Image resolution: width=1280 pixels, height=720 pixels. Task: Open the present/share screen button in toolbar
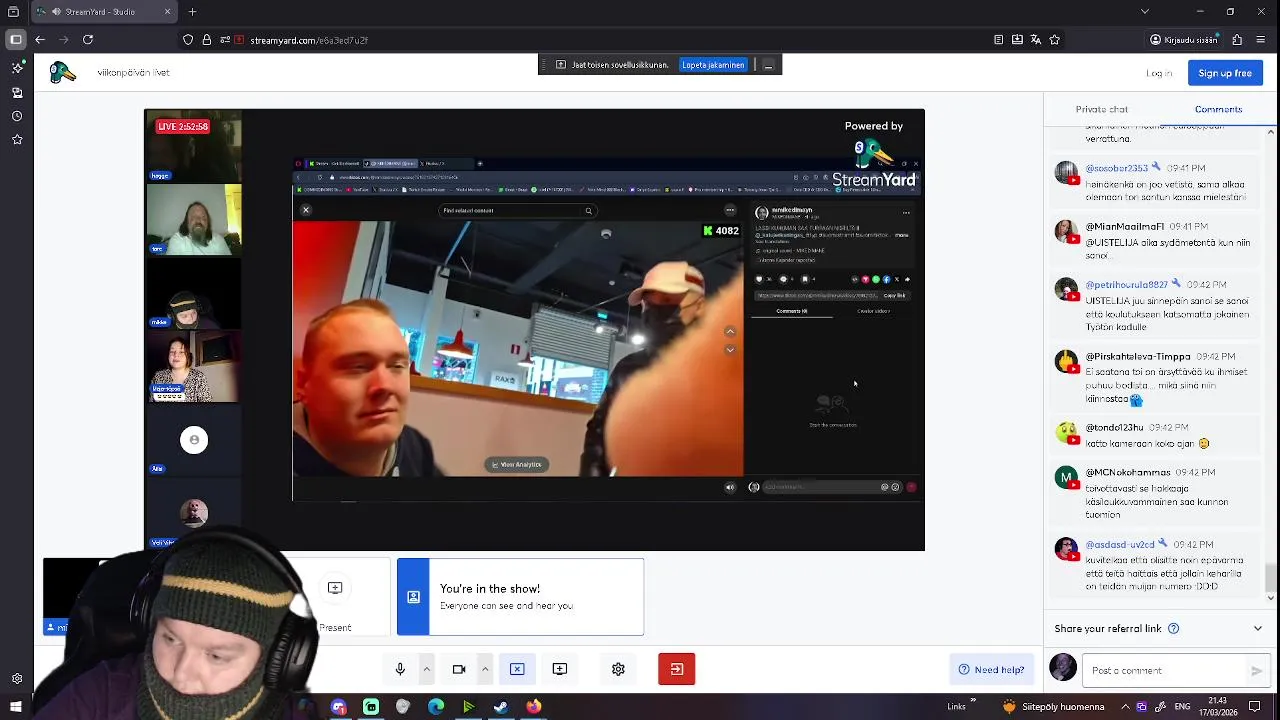pos(560,669)
